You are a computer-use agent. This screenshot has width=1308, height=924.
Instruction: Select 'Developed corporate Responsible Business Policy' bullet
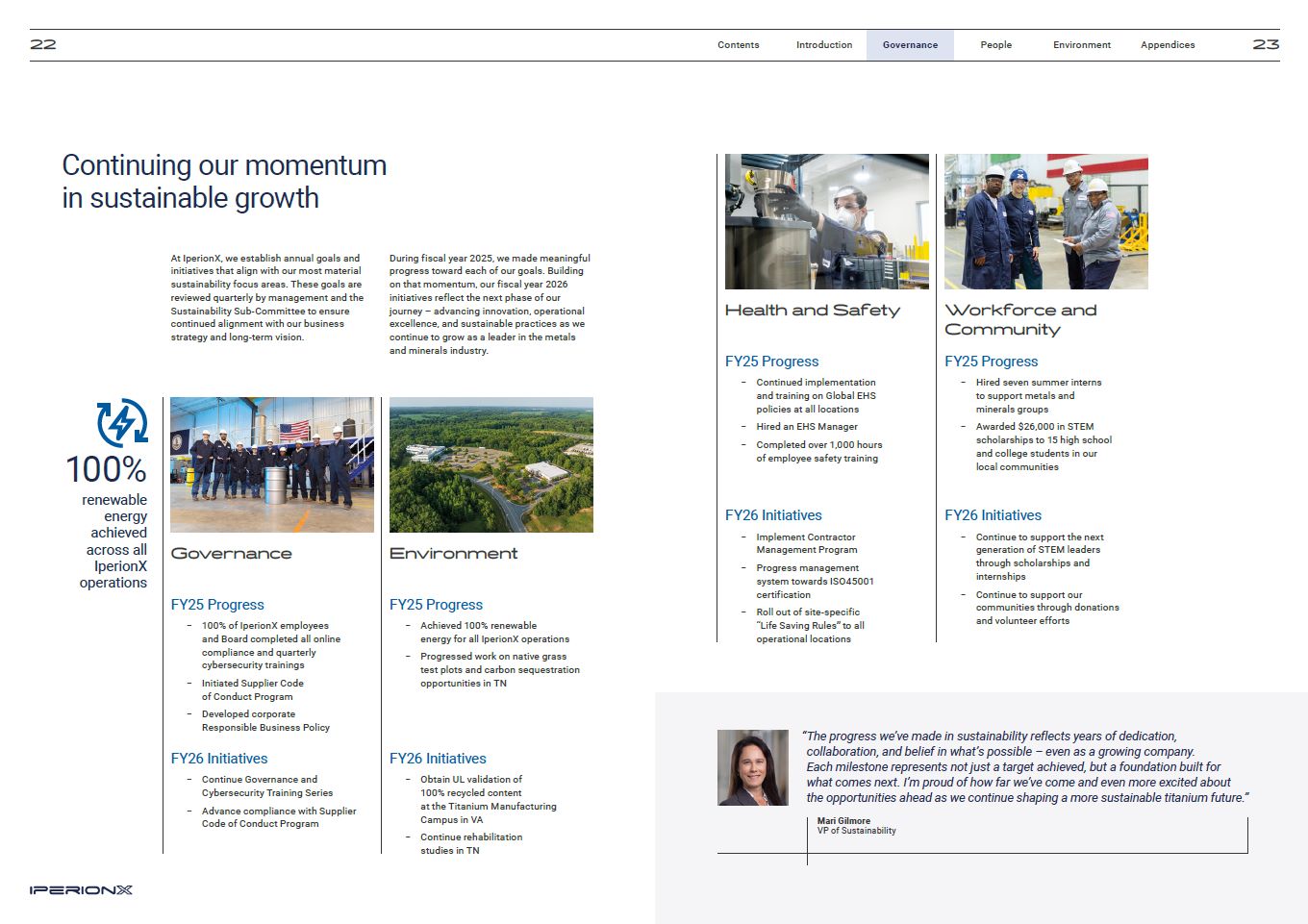point(265,721)
